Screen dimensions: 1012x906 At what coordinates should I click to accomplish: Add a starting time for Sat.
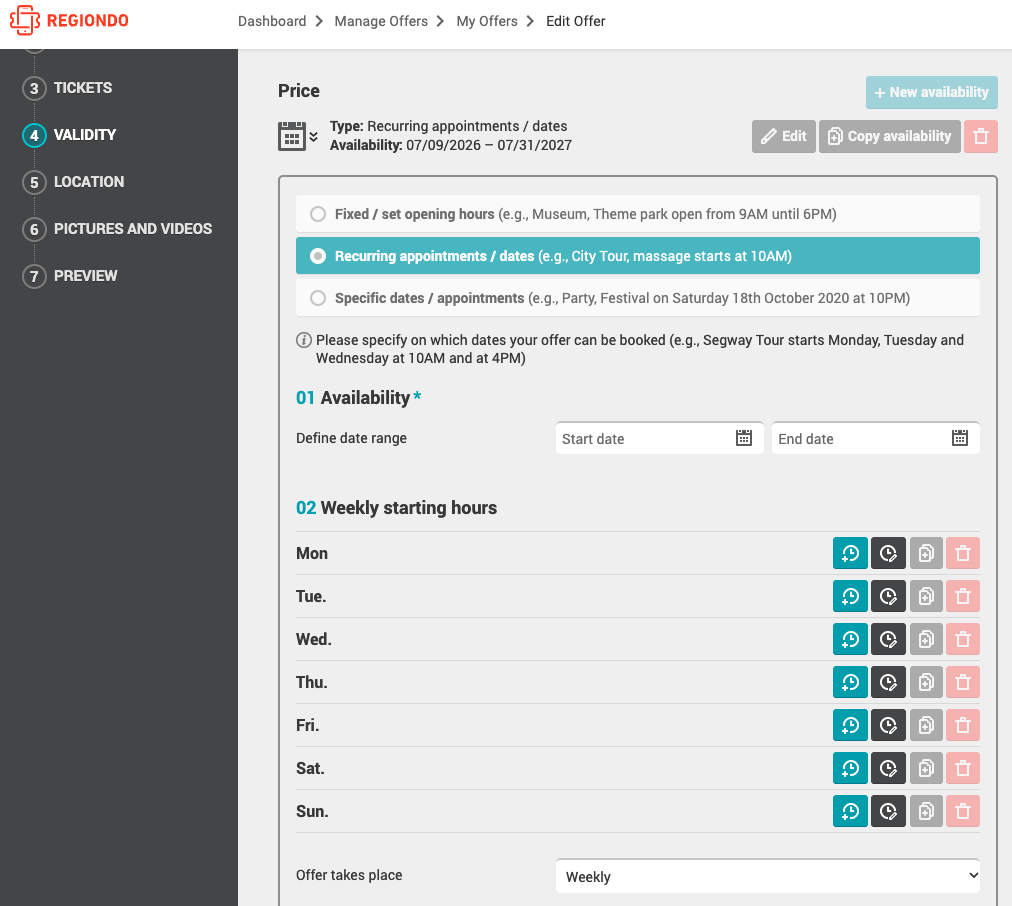850,768
